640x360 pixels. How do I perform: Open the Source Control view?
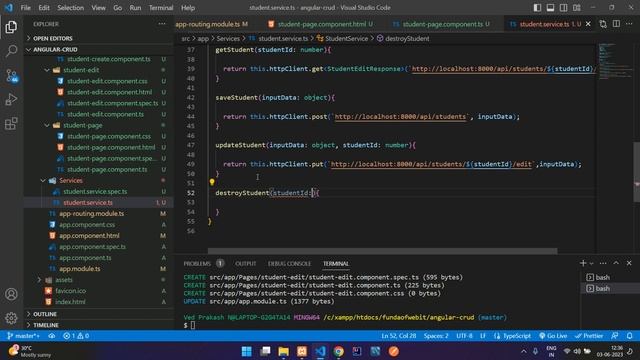(11, 76)
